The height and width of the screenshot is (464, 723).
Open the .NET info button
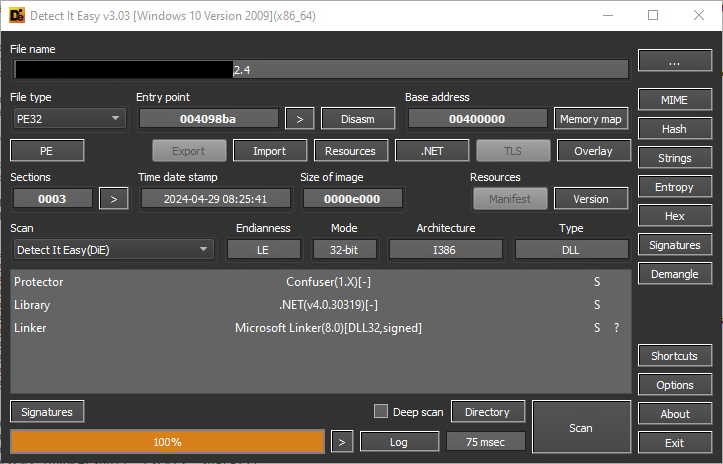click(432, 151)
